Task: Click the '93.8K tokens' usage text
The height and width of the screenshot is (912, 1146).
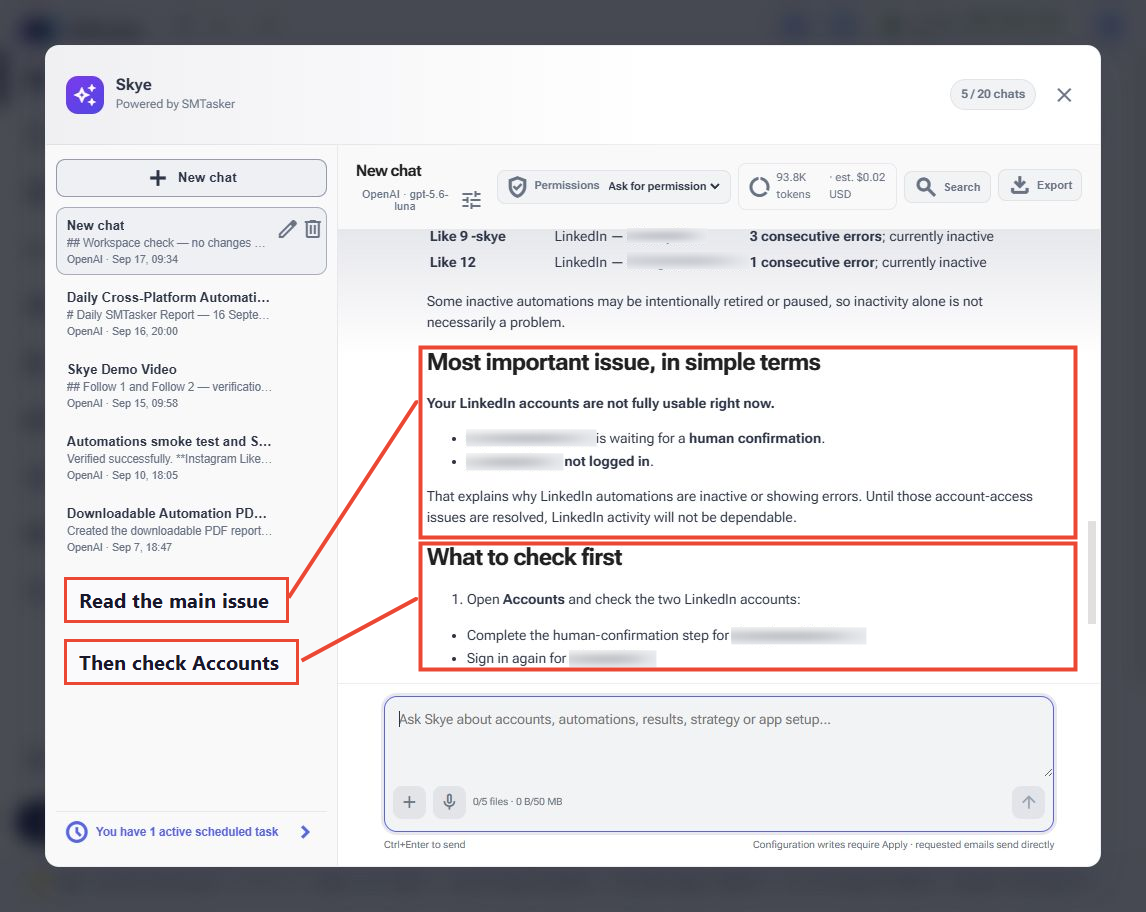Action: [x=793, y=186]
